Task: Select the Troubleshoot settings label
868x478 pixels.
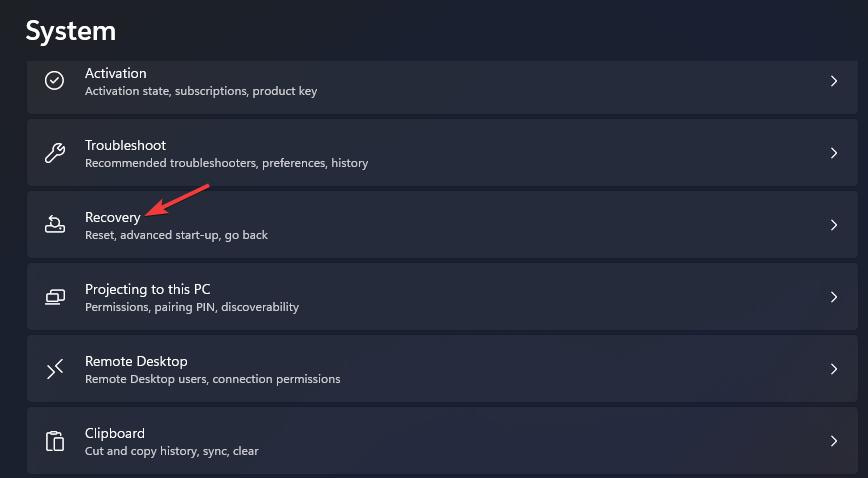Action: click(125, 145)
